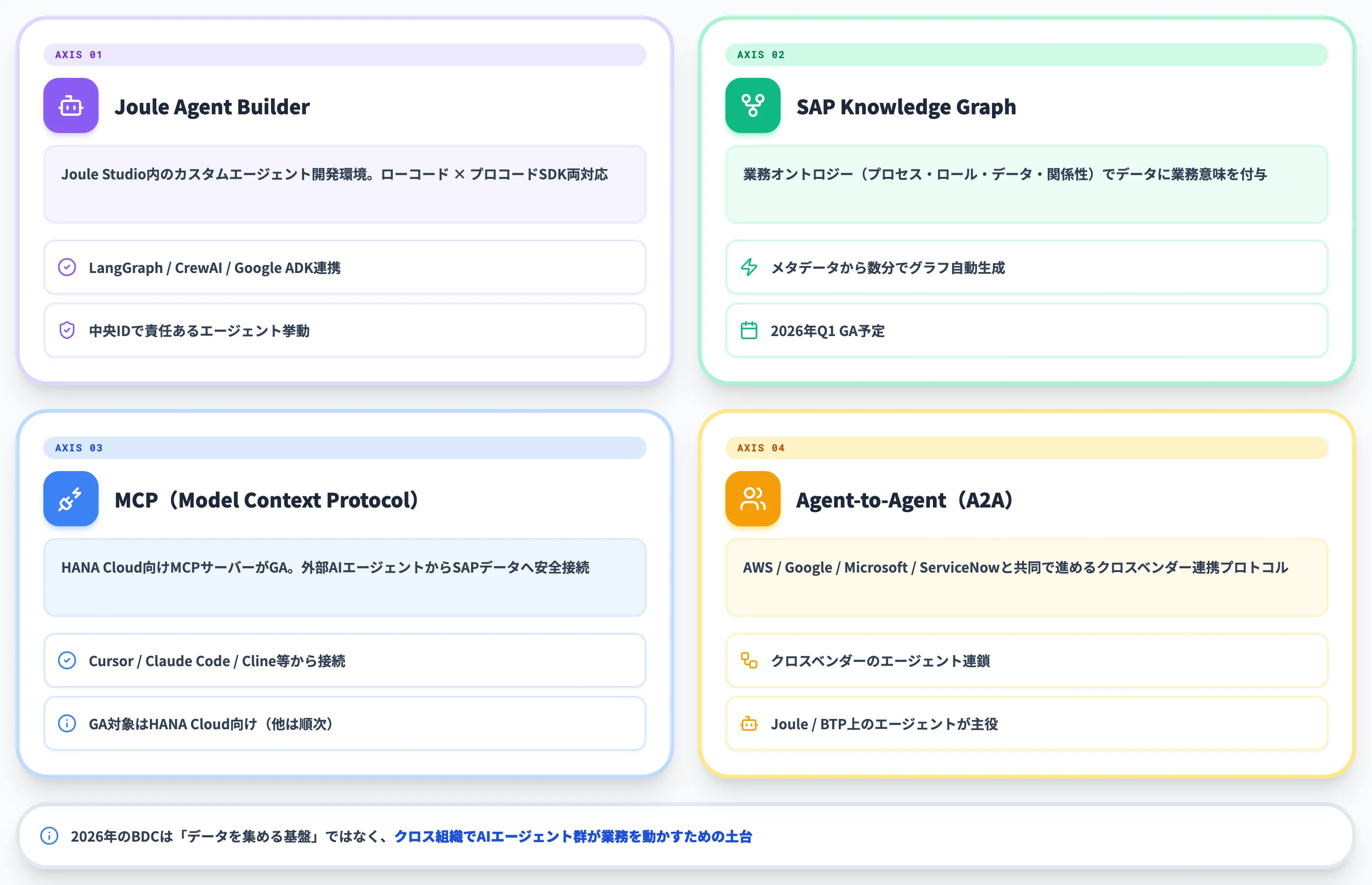Screen dimensions: 1372x885
Task: Click the info icon in the bottom 2026年のBDC note
Action: click(49, 836)
